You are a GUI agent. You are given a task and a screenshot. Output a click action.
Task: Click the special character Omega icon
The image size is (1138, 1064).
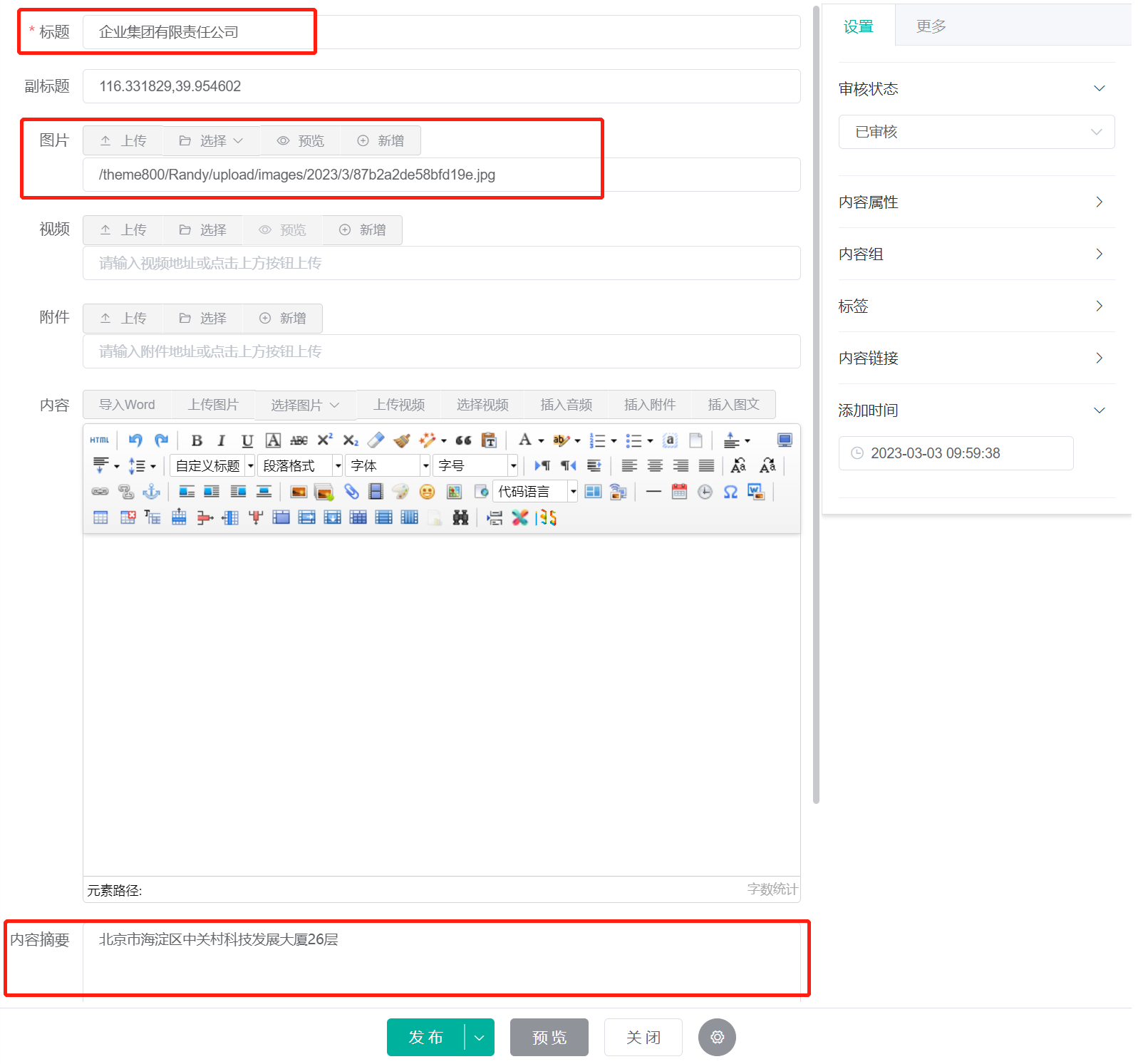(730, 492)
